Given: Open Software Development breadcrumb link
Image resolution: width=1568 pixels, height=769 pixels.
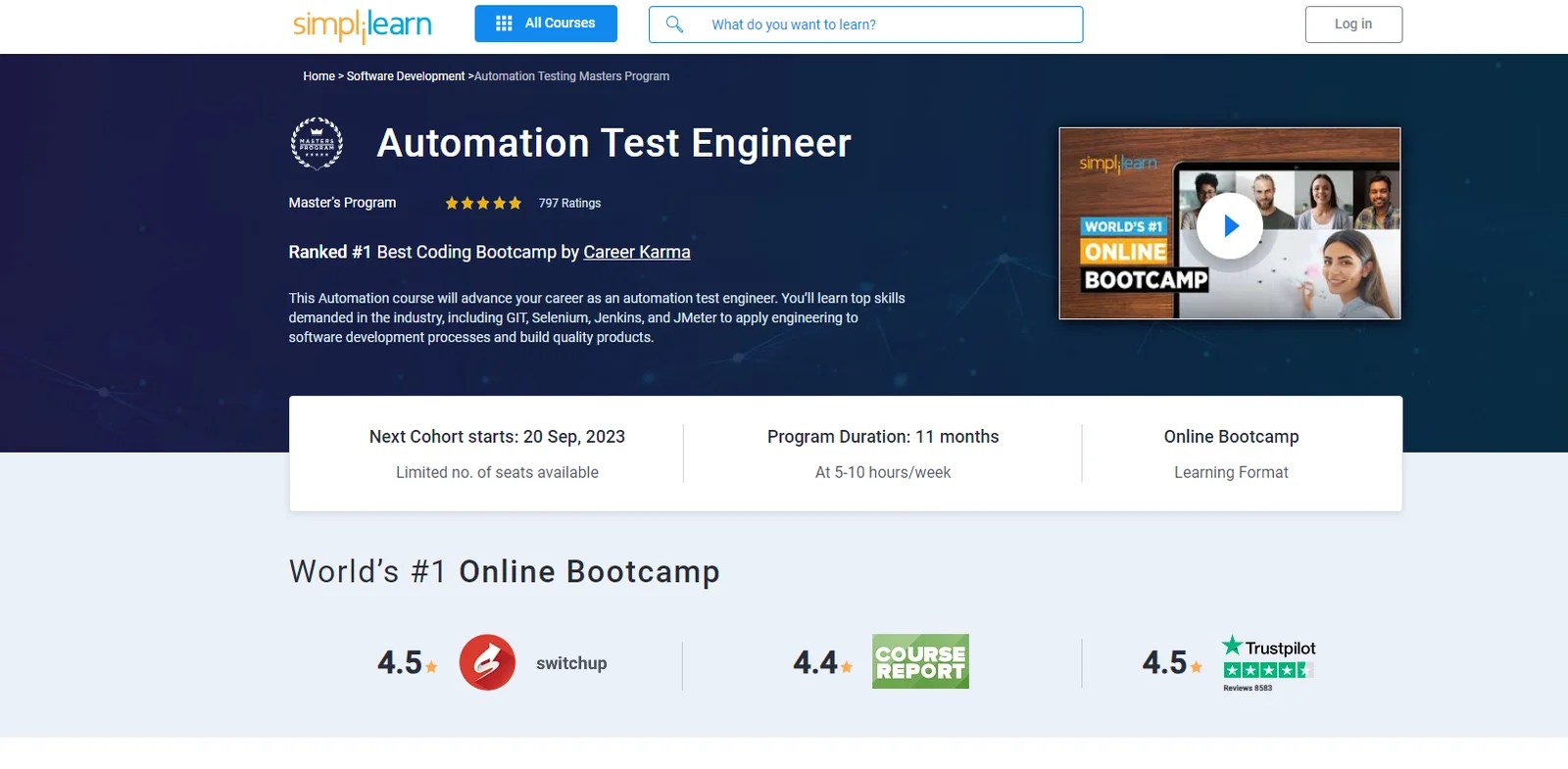Looking at the screenshot, I should 406,76.
